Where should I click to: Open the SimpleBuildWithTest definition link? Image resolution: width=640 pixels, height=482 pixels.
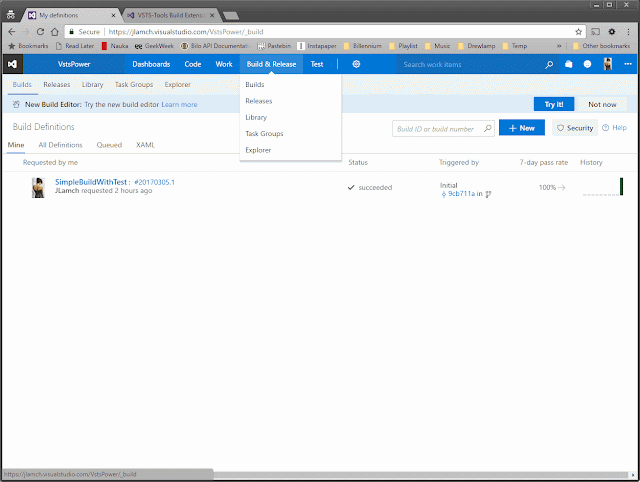[x=91, y=182]
